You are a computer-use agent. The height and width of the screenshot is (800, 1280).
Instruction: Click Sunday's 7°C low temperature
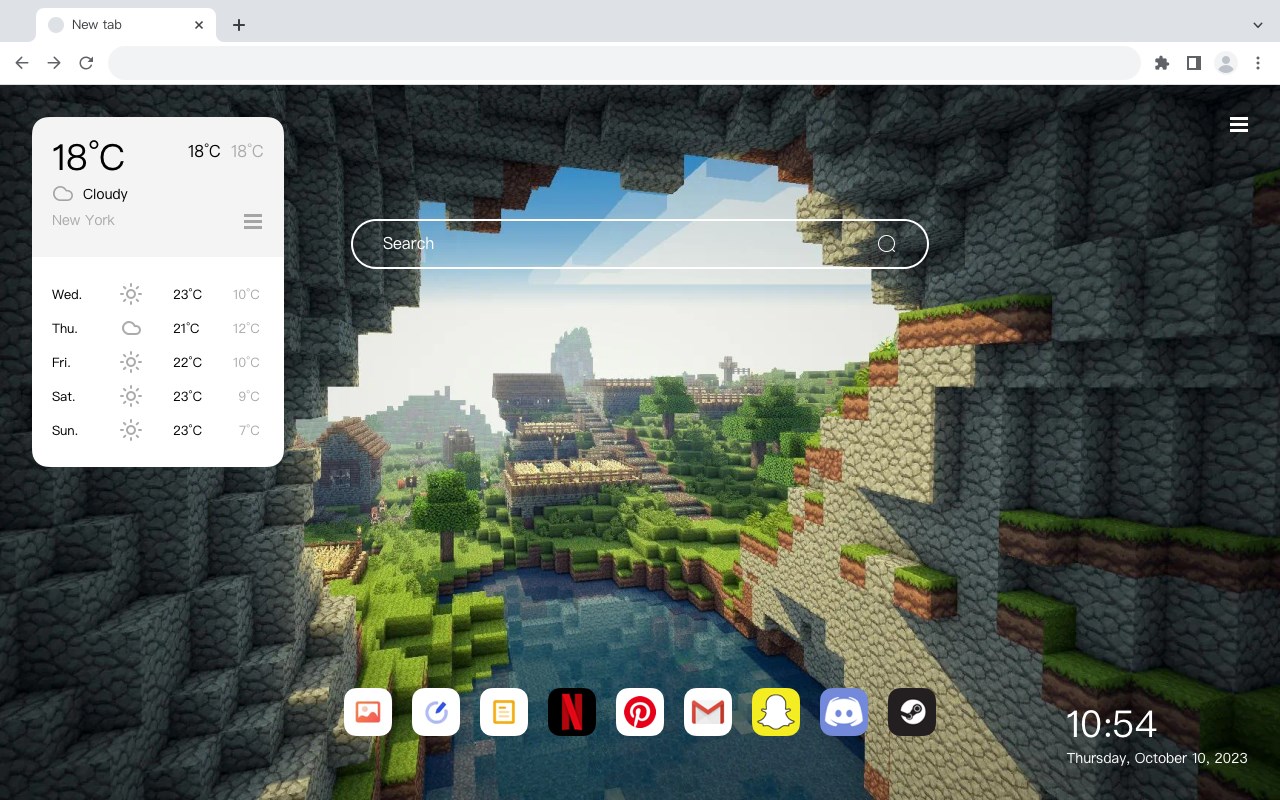pos(249,430)
